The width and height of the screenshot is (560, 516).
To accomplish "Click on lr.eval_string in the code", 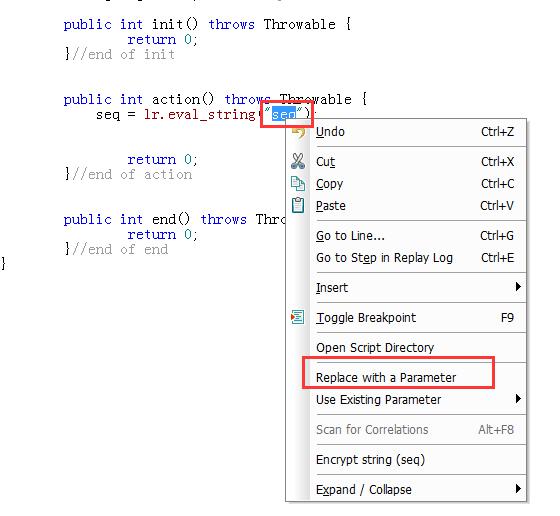I will [x=200, y=115].
